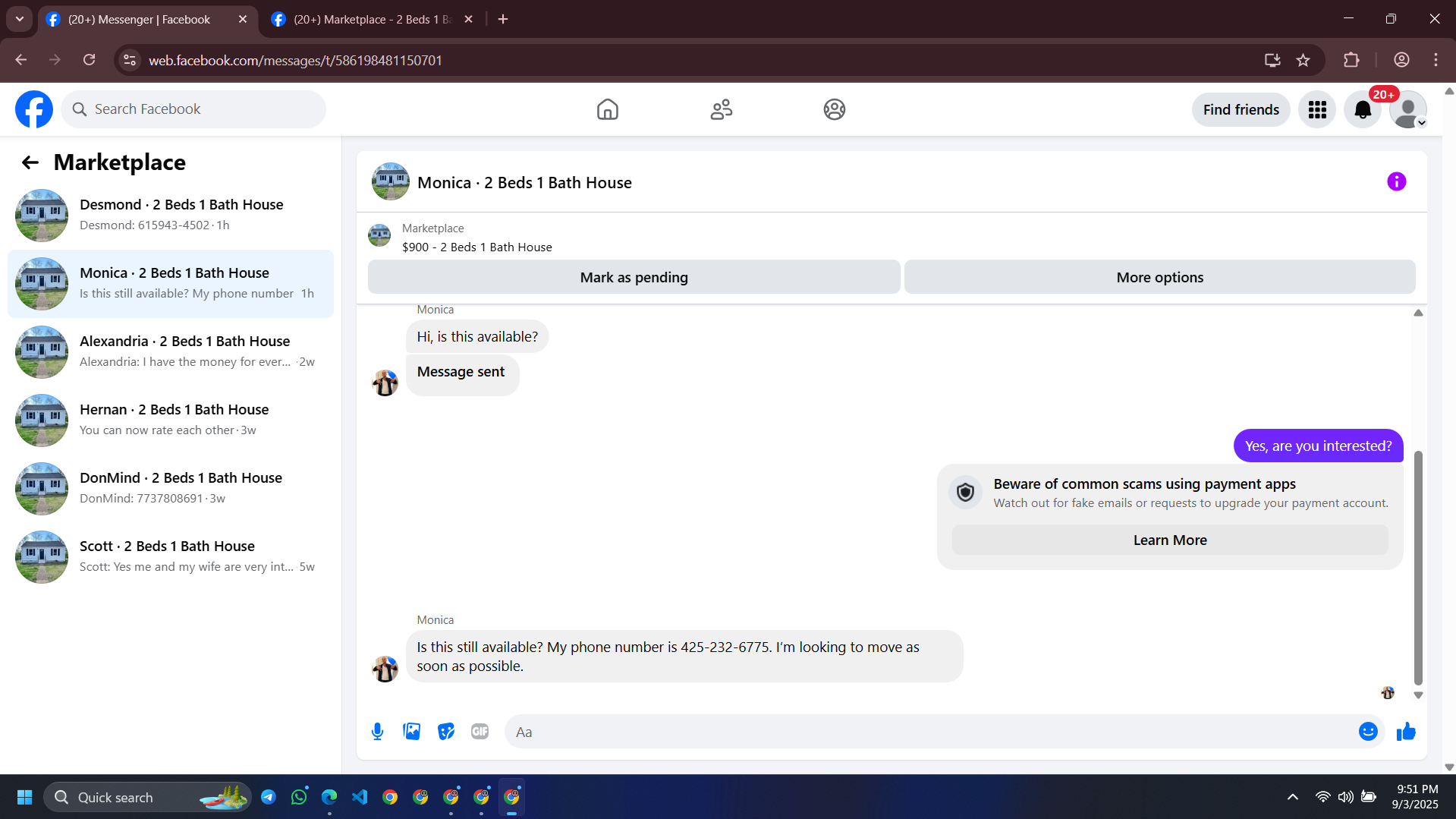Open Chrome's three-dot menu

[1436, 60]
